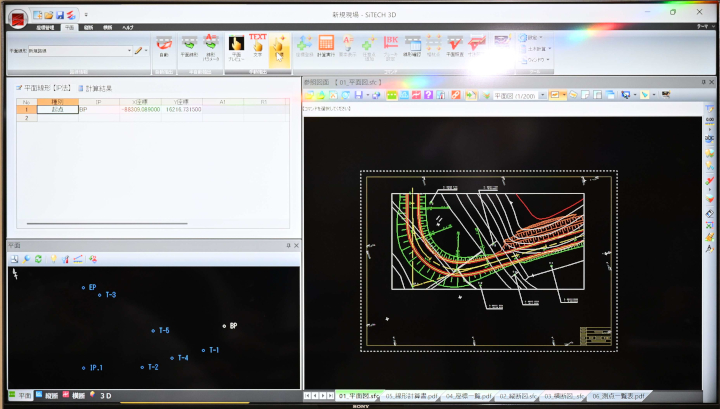Open the plan preview hand icon
The image size is (720, 409).
(236, 45)
